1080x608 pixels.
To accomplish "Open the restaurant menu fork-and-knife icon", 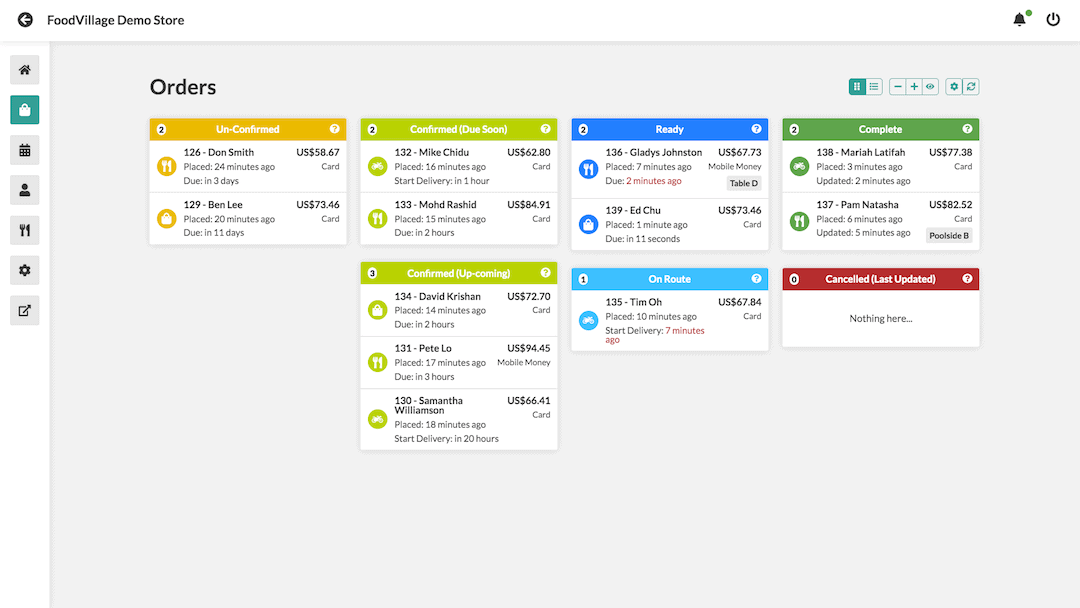I will pos(24,230).
